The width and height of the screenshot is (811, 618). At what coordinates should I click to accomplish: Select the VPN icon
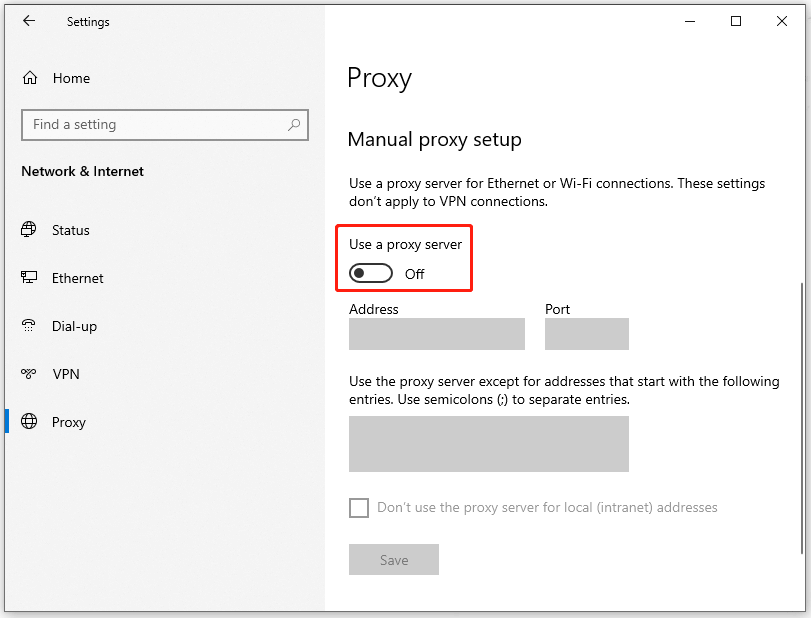(x=29, y=373)
